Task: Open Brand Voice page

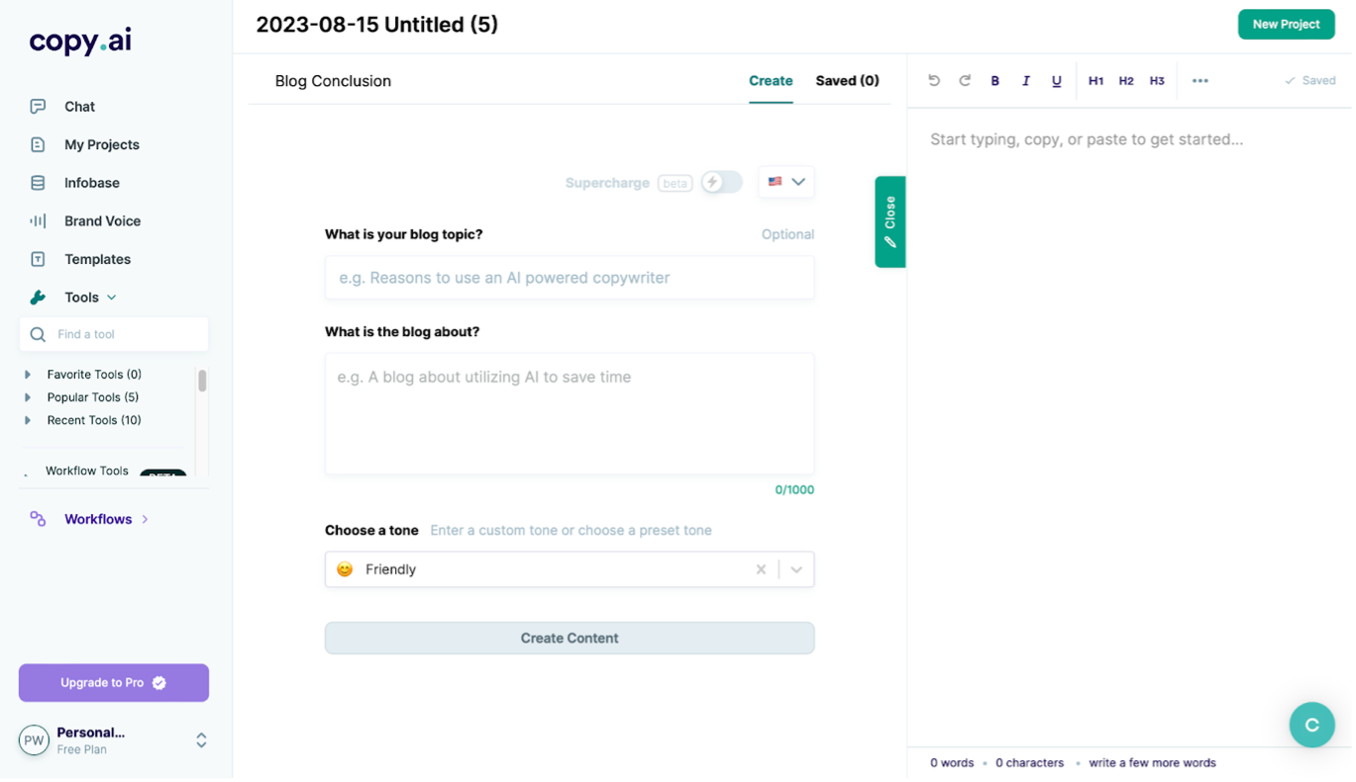Action: click(102, 221)
